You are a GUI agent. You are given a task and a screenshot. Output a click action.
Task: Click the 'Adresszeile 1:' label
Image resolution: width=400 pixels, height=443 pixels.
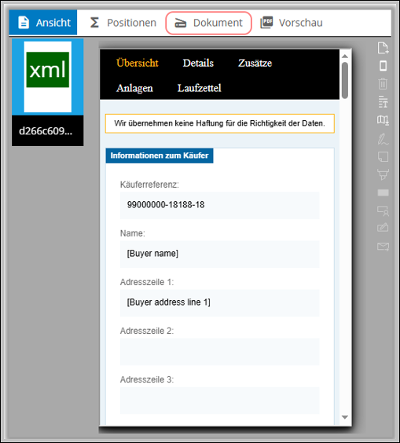click(147, 282)
